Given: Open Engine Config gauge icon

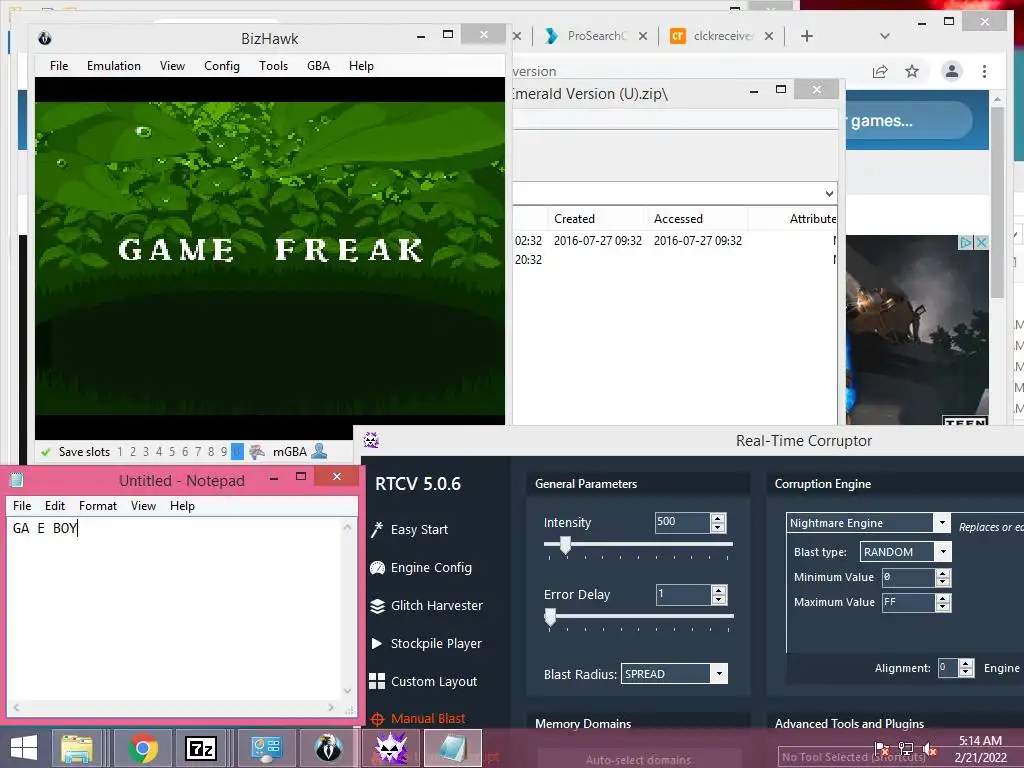Looking at the screenshot, I should (x=377, y=568).
